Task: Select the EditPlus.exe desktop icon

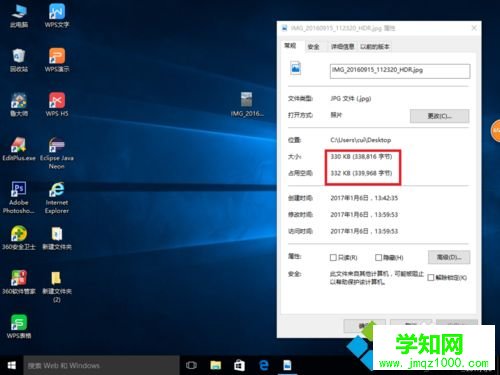Action: click(x=19, y=149)
